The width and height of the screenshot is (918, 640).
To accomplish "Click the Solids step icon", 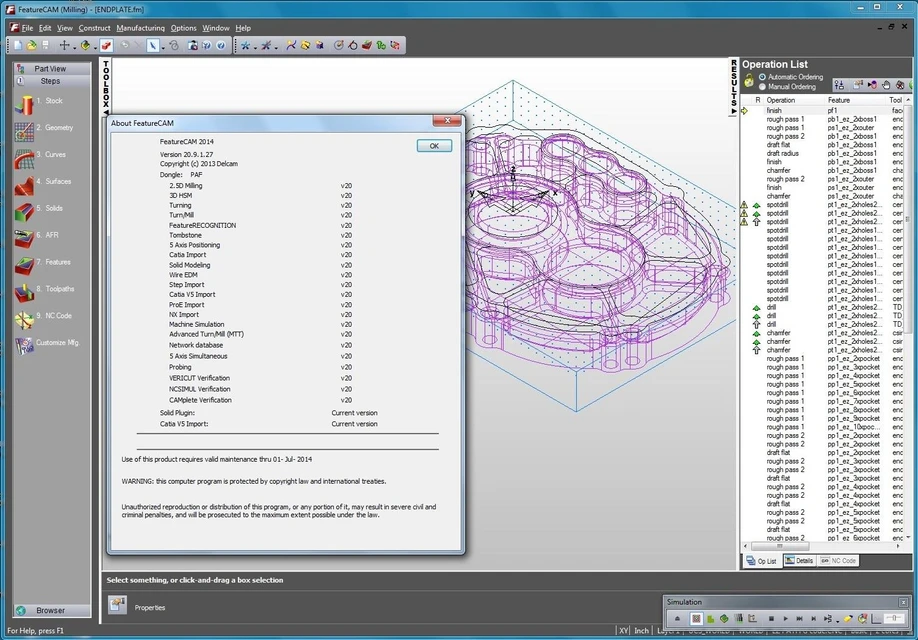I will 24,212.
